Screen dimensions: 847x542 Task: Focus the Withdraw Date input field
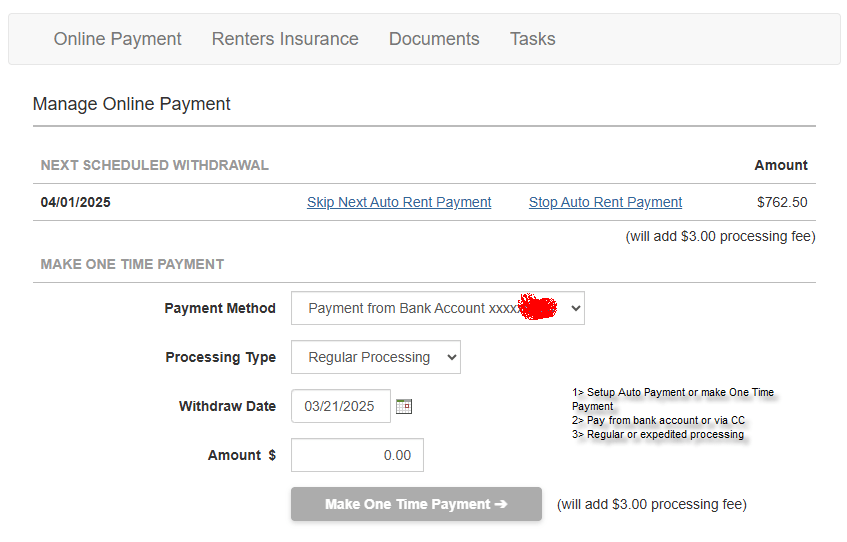(340, 406)
